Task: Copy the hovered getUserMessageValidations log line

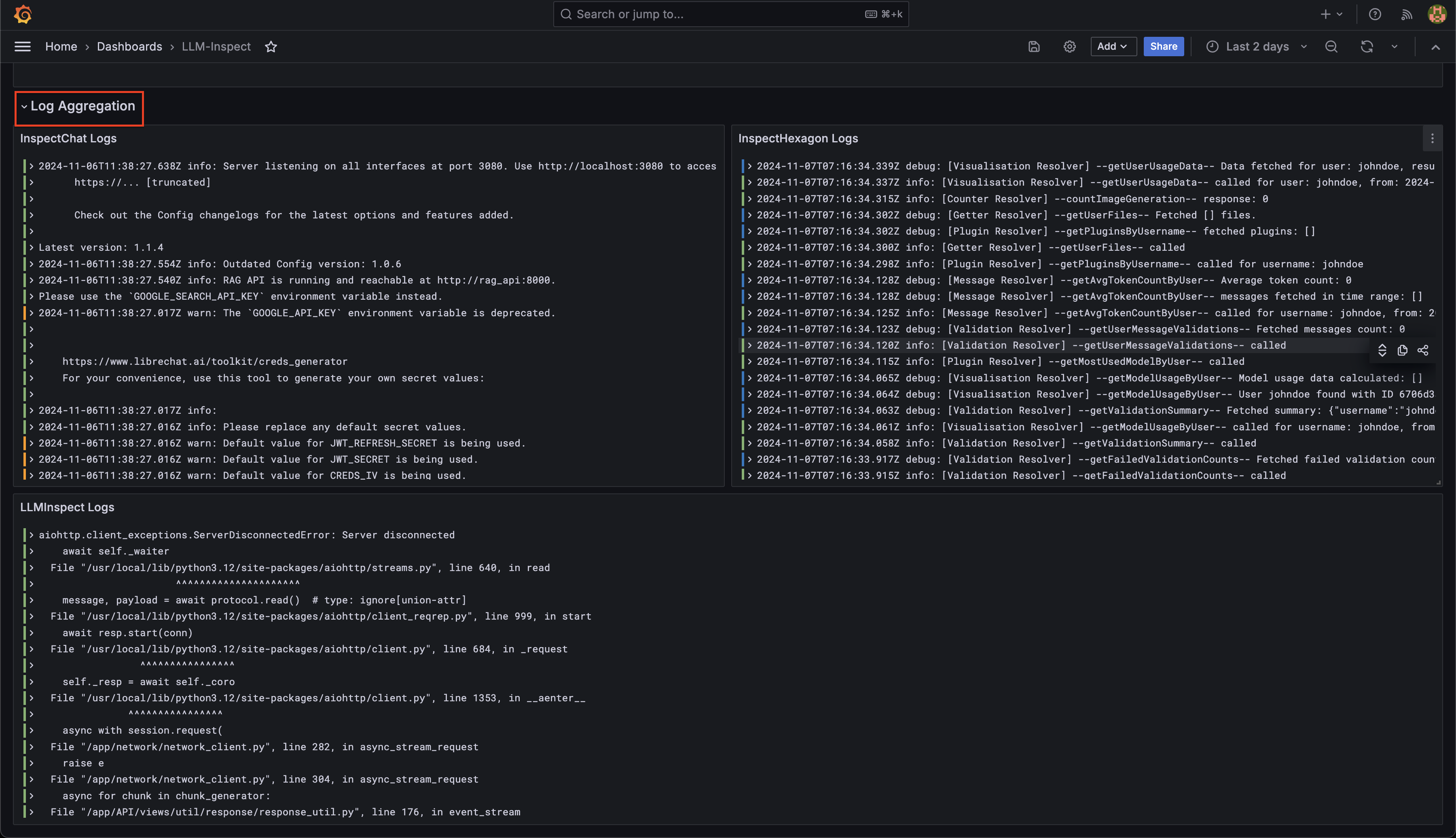Action: pos(1403,351)
